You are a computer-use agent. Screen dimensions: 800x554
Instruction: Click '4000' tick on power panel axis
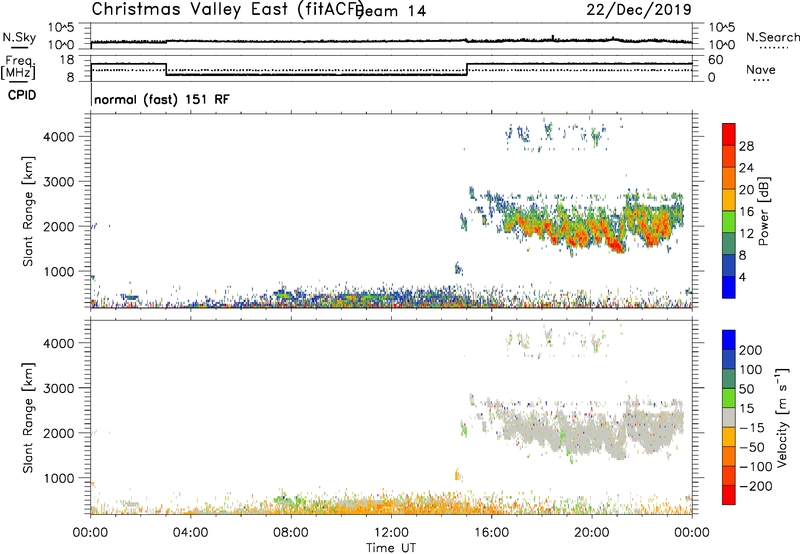point(59,137)
